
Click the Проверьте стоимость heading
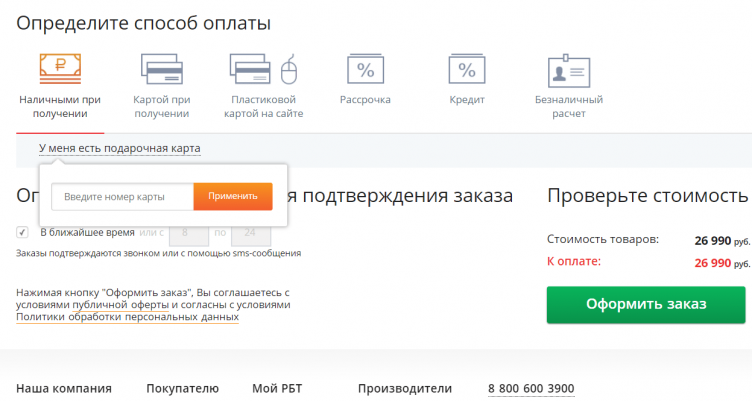(x=648, y=196)
